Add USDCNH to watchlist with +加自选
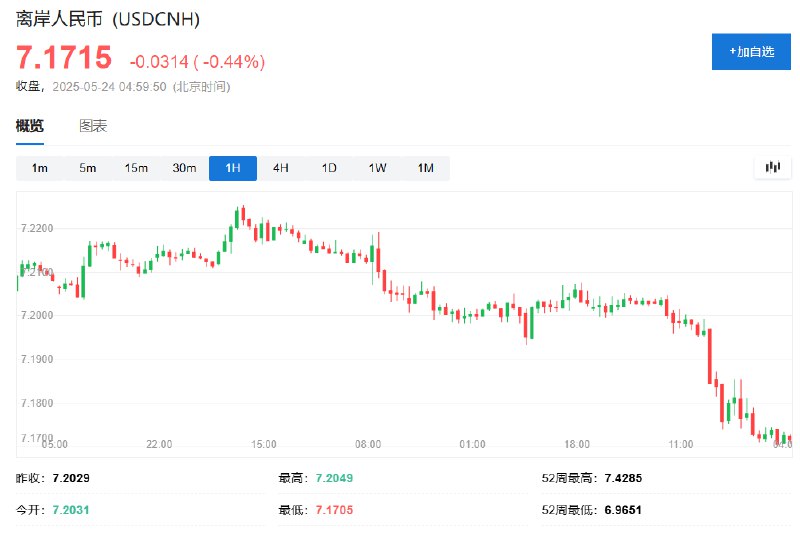The image size is (800, 535). (x=751, y=52)
